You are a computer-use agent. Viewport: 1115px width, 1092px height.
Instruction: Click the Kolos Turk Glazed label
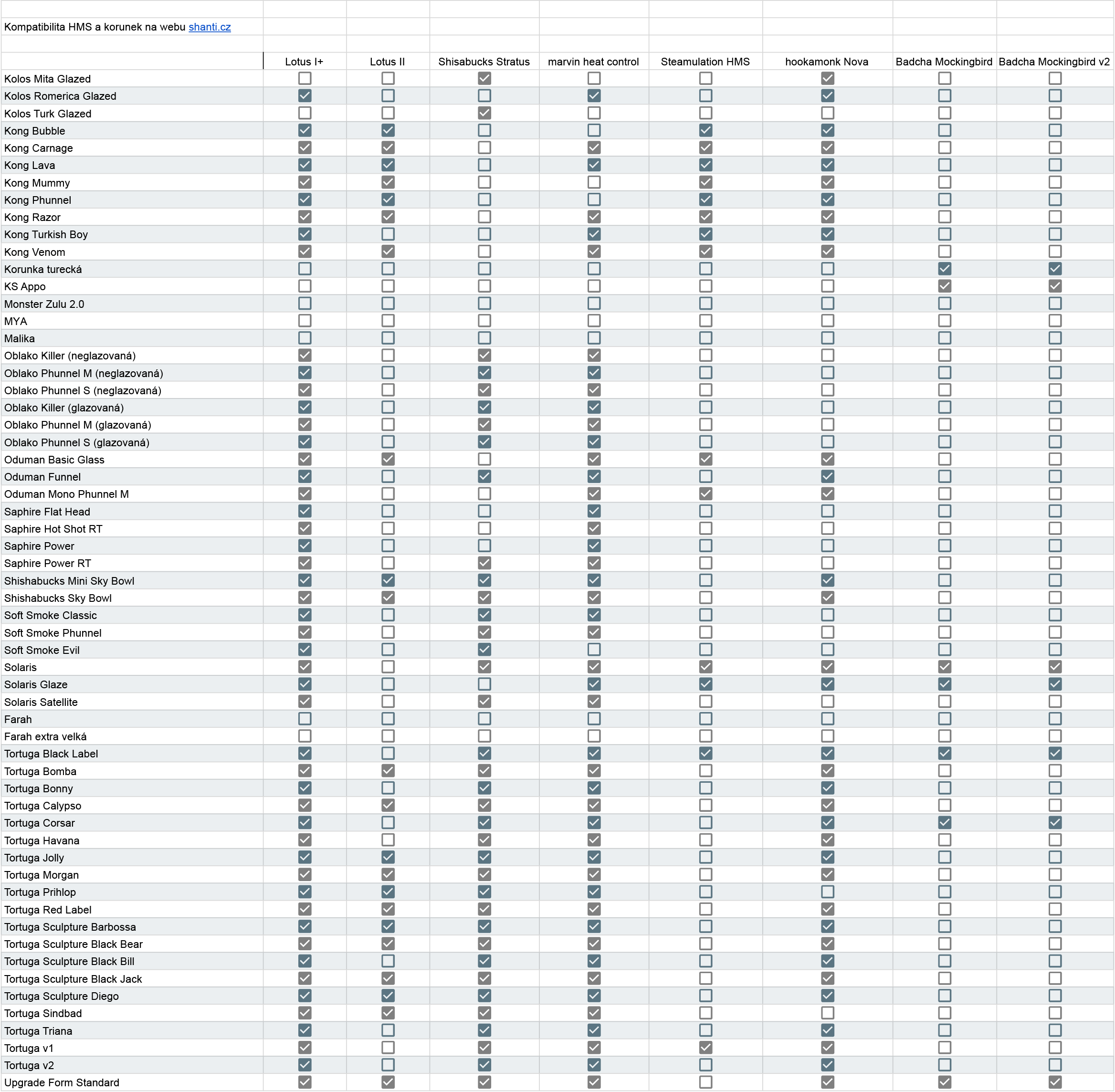coord(48,114)
